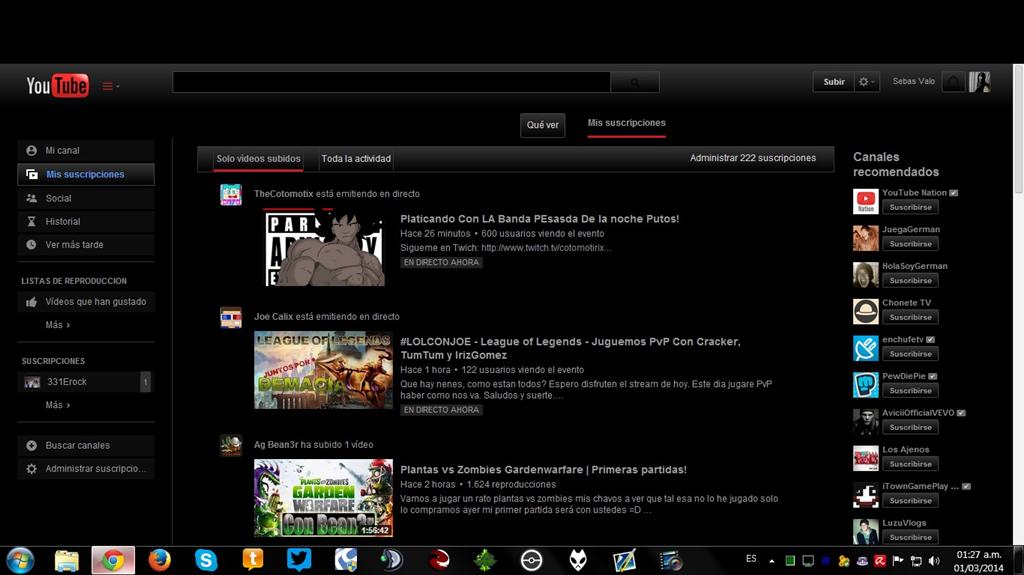Subscribe to AviciiOfficialVEVO
The image size is (1024, 575).
point(910,427)
